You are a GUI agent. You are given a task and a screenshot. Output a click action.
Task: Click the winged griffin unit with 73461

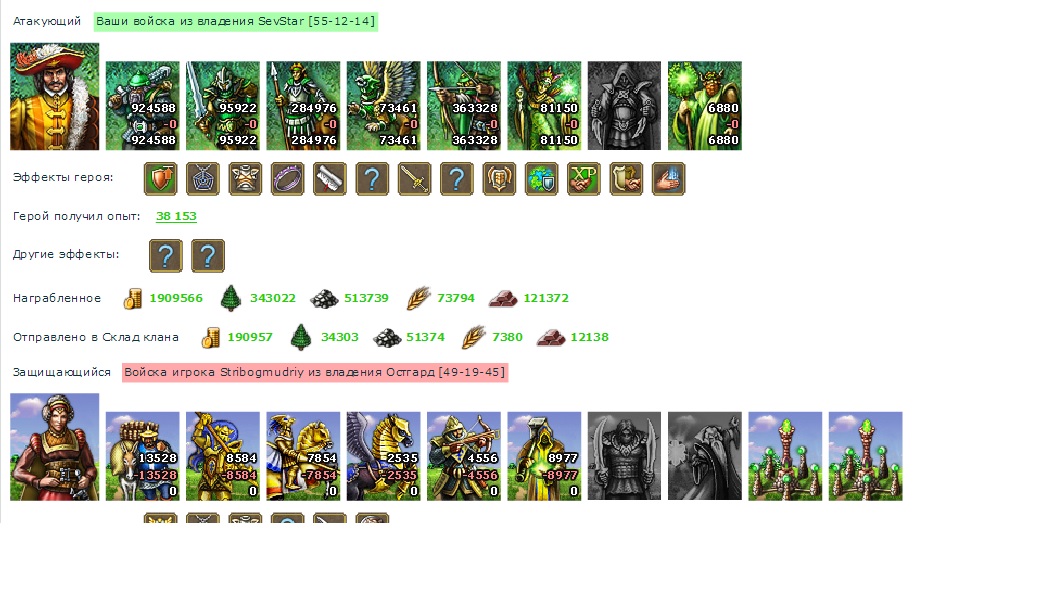coord(383,105)
